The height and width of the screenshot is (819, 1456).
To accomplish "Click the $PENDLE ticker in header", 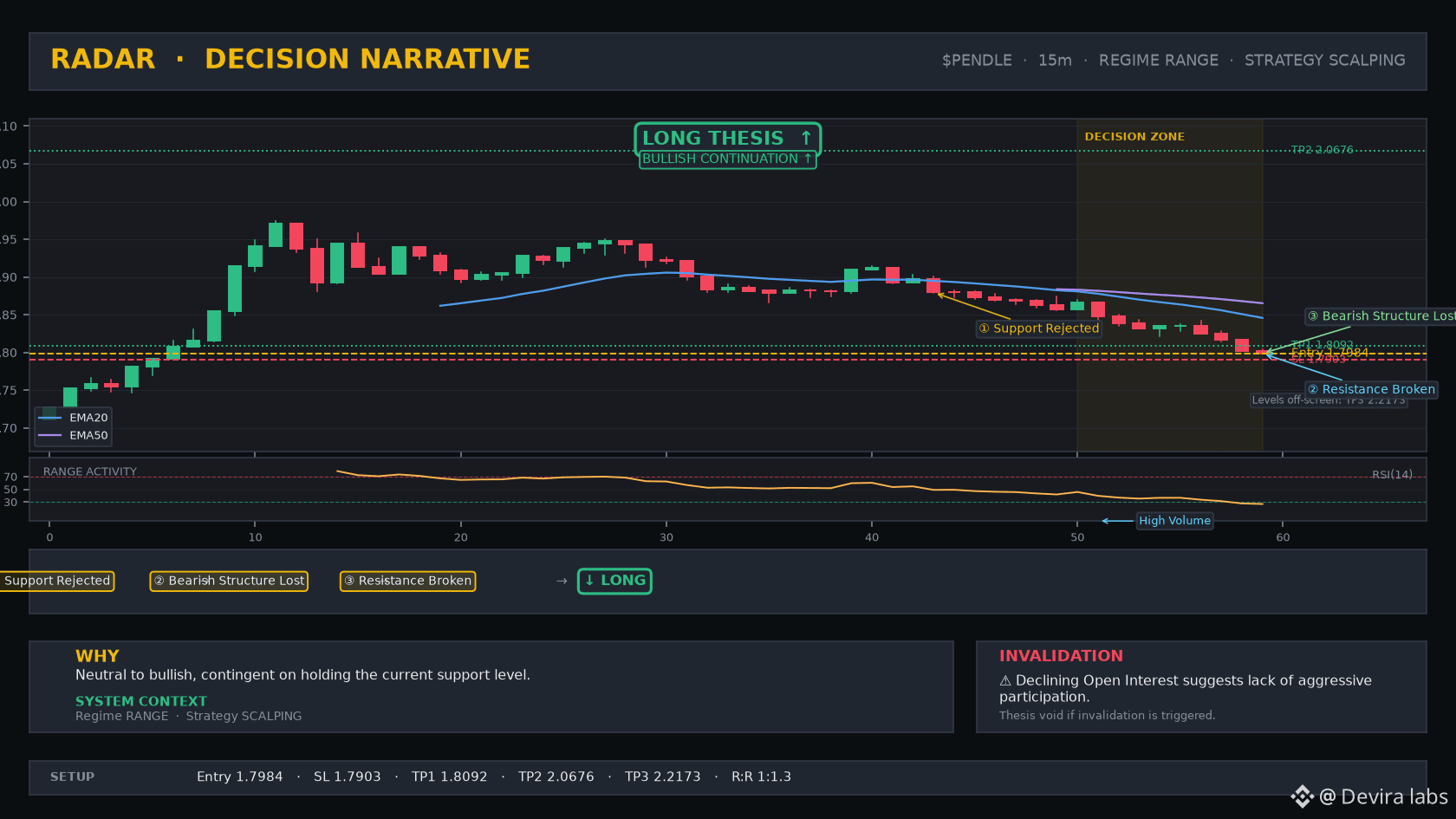I will click(x=977, y=61).
